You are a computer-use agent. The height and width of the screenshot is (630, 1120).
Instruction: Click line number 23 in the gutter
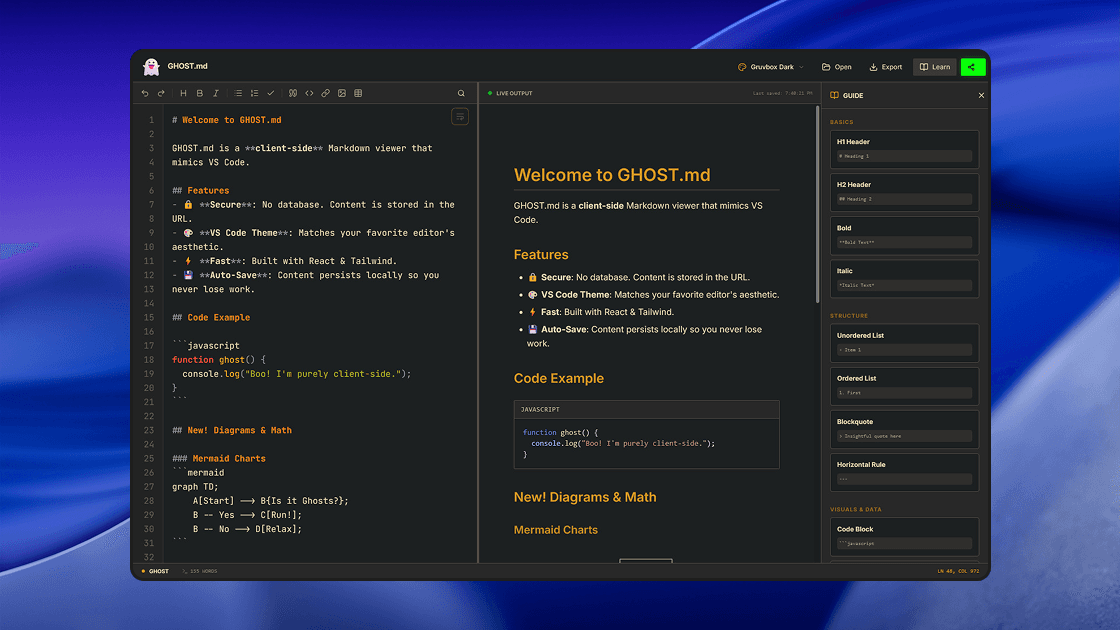[x=149, y=431]
